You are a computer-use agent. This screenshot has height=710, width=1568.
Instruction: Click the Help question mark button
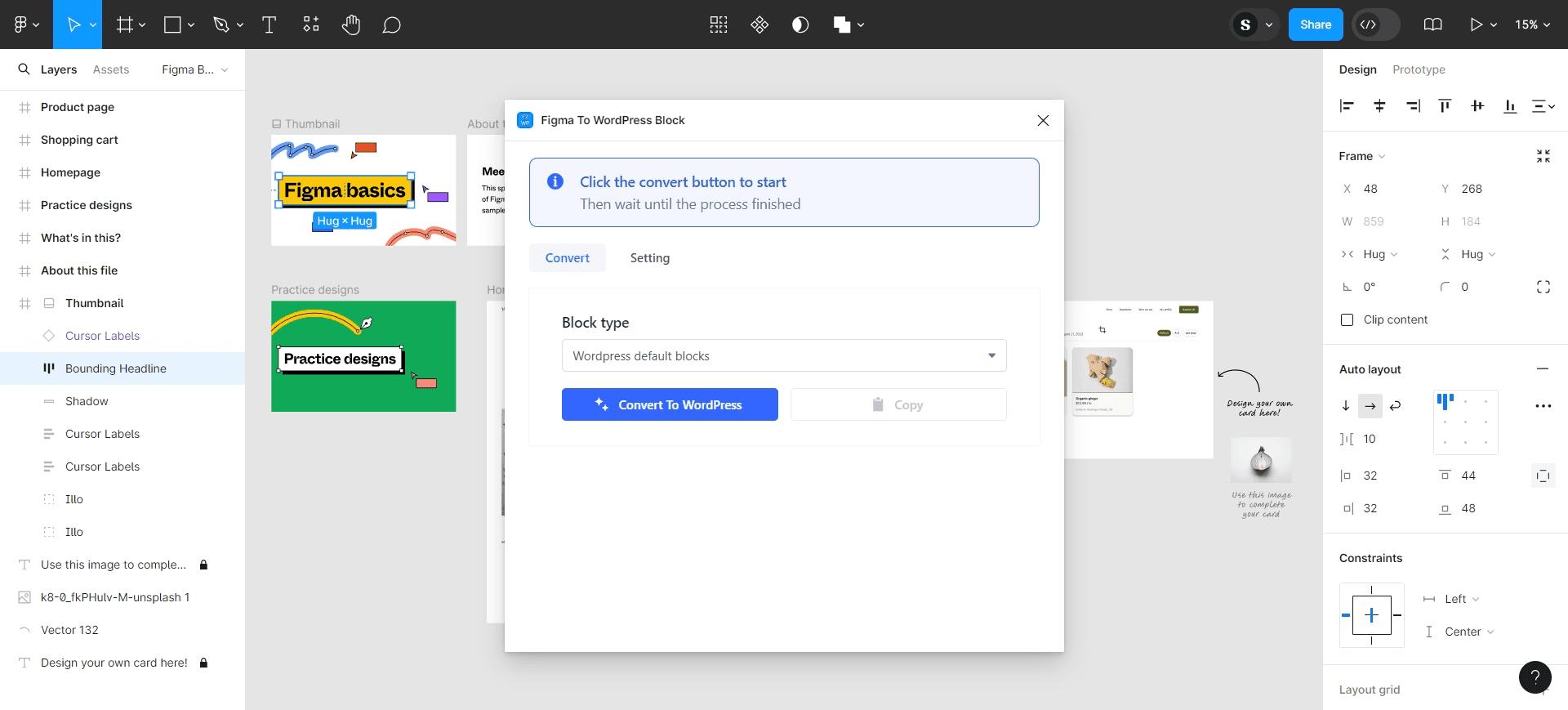(1535, 677)
